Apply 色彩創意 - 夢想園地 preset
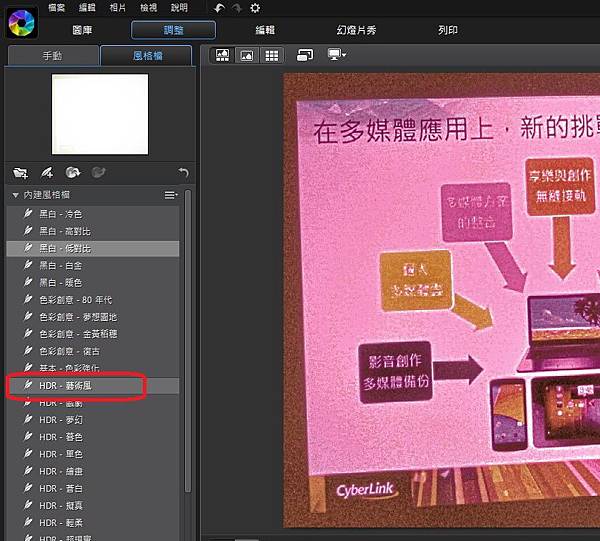 (x=93, y=317)
